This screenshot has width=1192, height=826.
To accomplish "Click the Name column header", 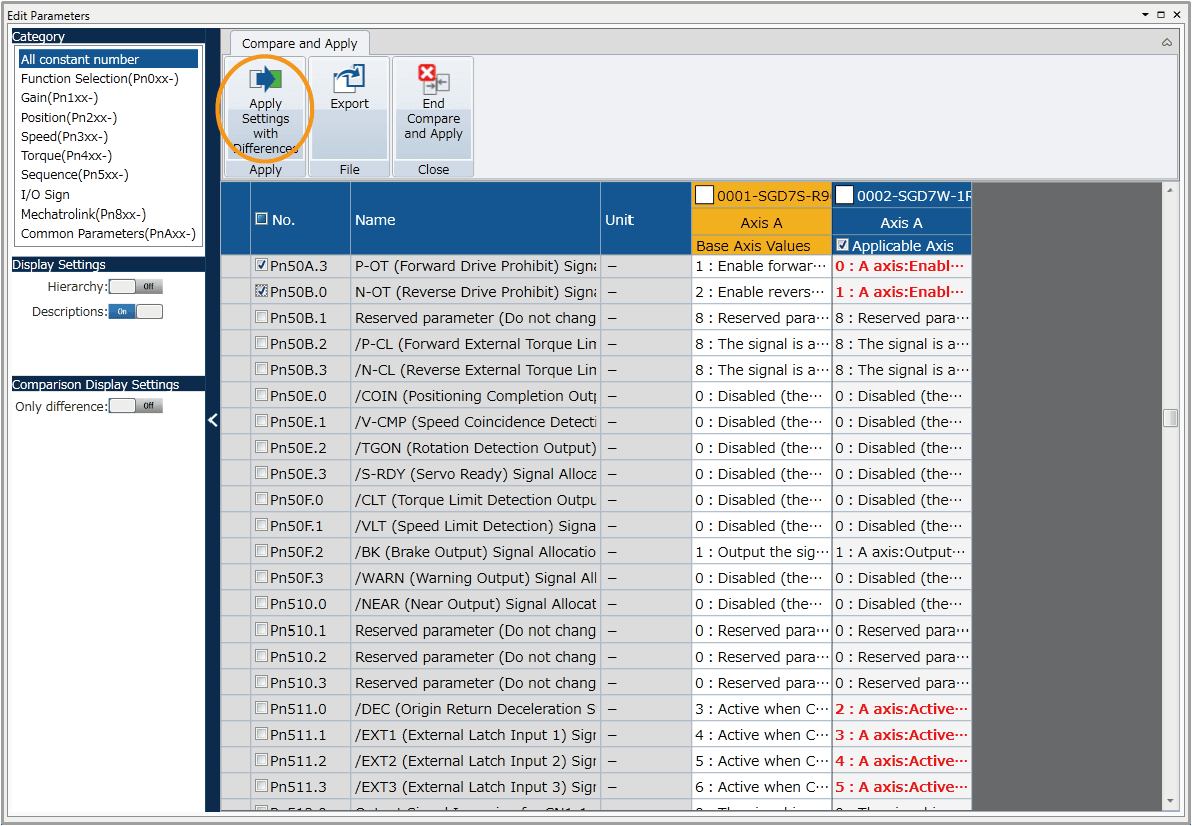I will (x=375, y=220).
